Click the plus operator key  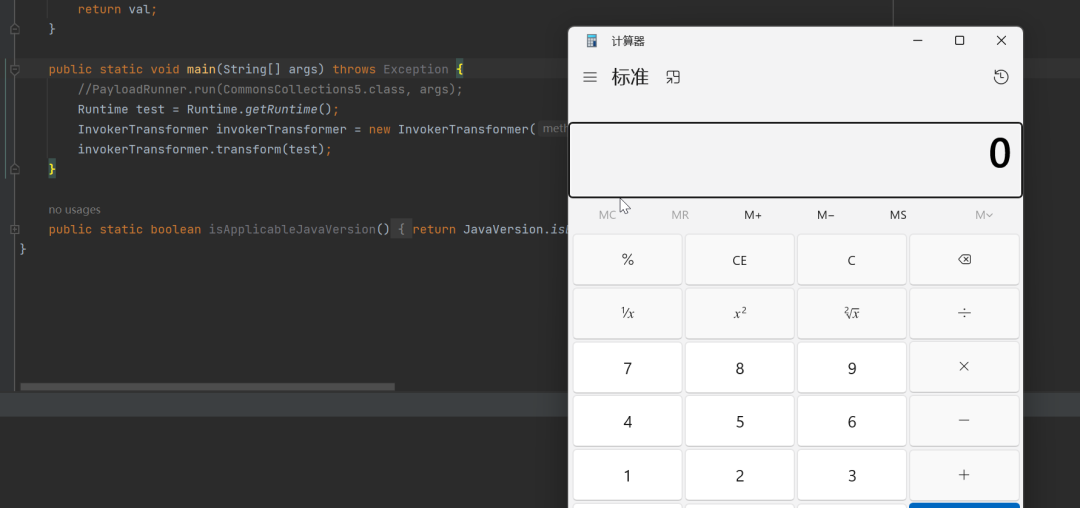click(x=964, y=475)
